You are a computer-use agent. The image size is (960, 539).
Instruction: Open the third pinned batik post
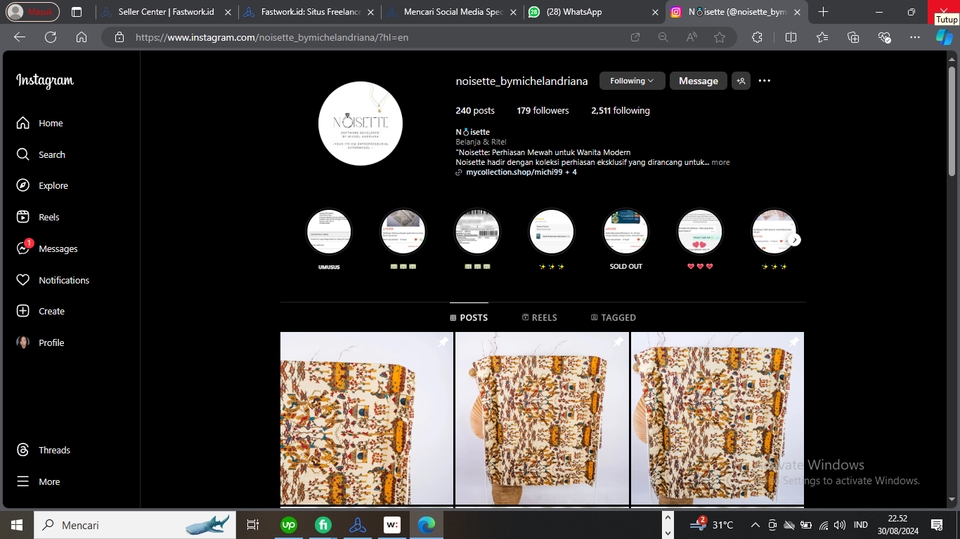(718, 418)
